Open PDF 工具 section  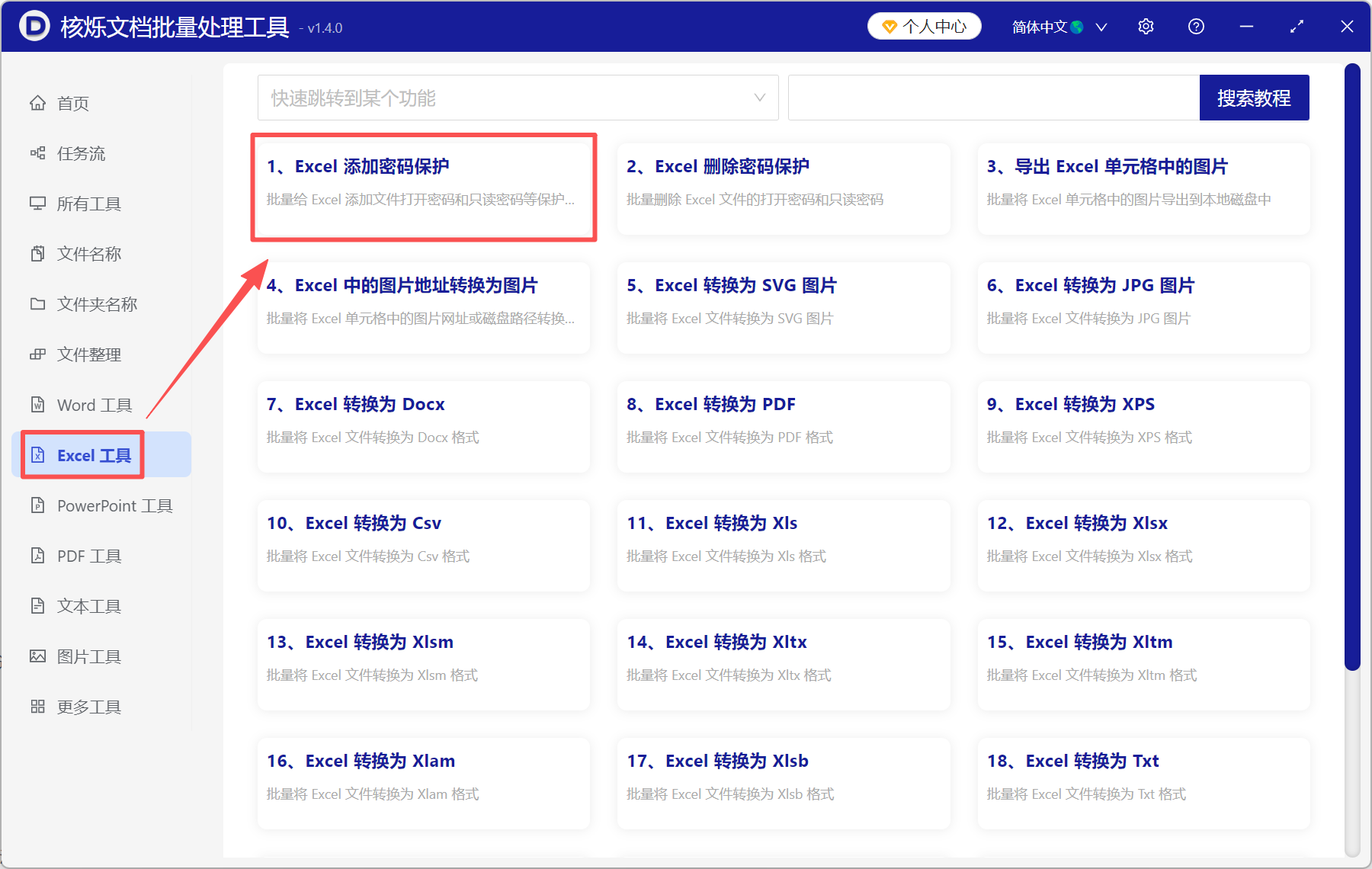(88, 556)
